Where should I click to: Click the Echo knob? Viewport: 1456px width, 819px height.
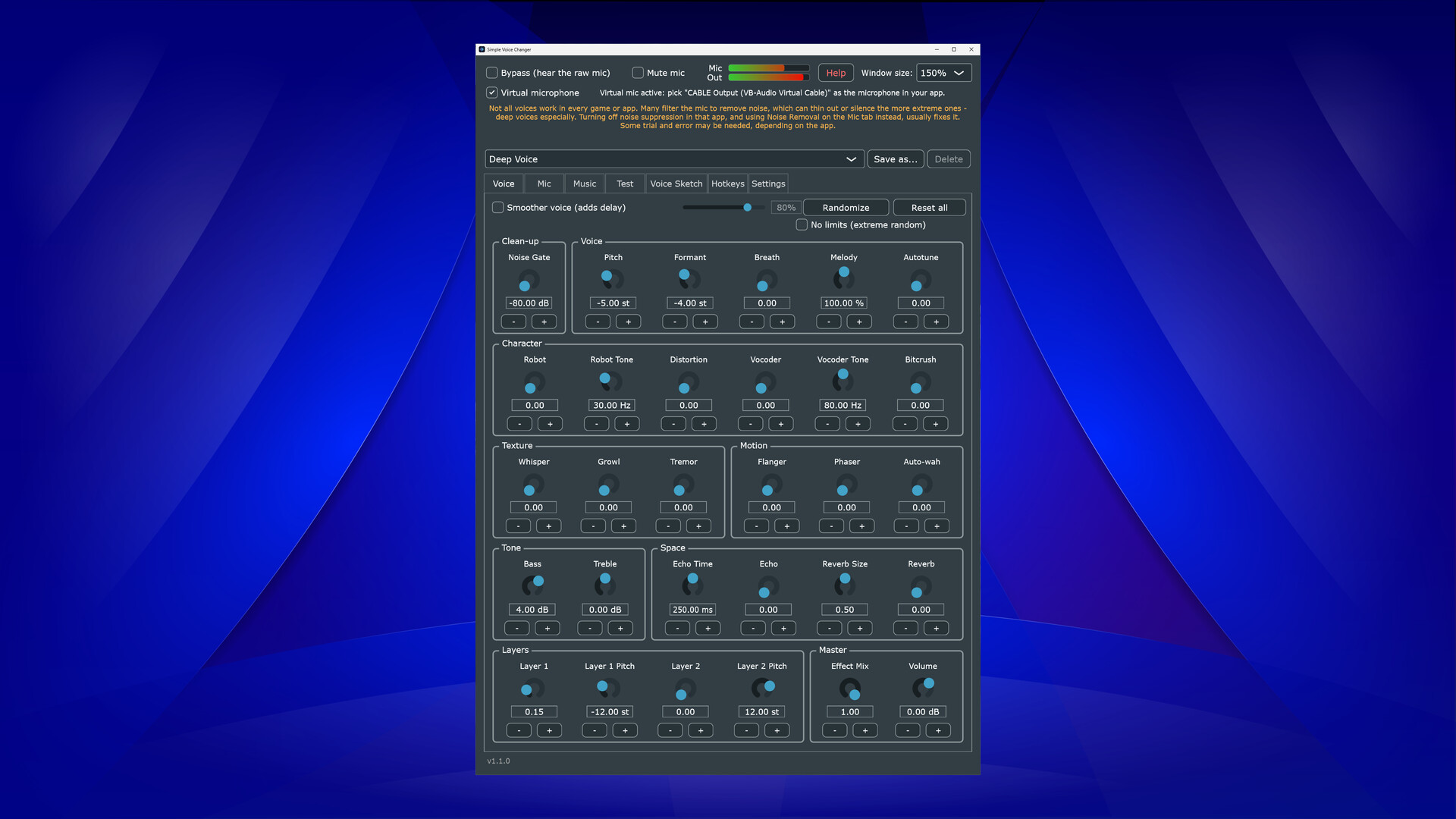pyautogui.click(x=768, y=586)
